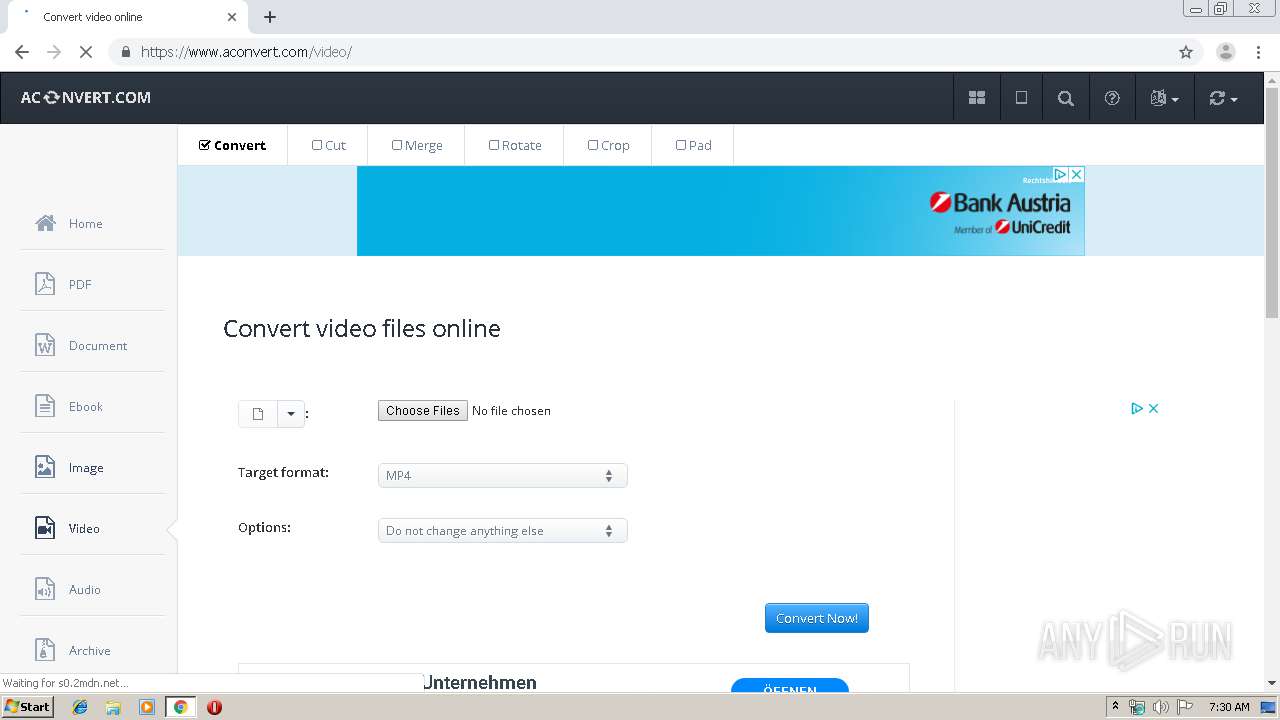Select the Convert tab

pyautogui.click(x=232, y=145)
